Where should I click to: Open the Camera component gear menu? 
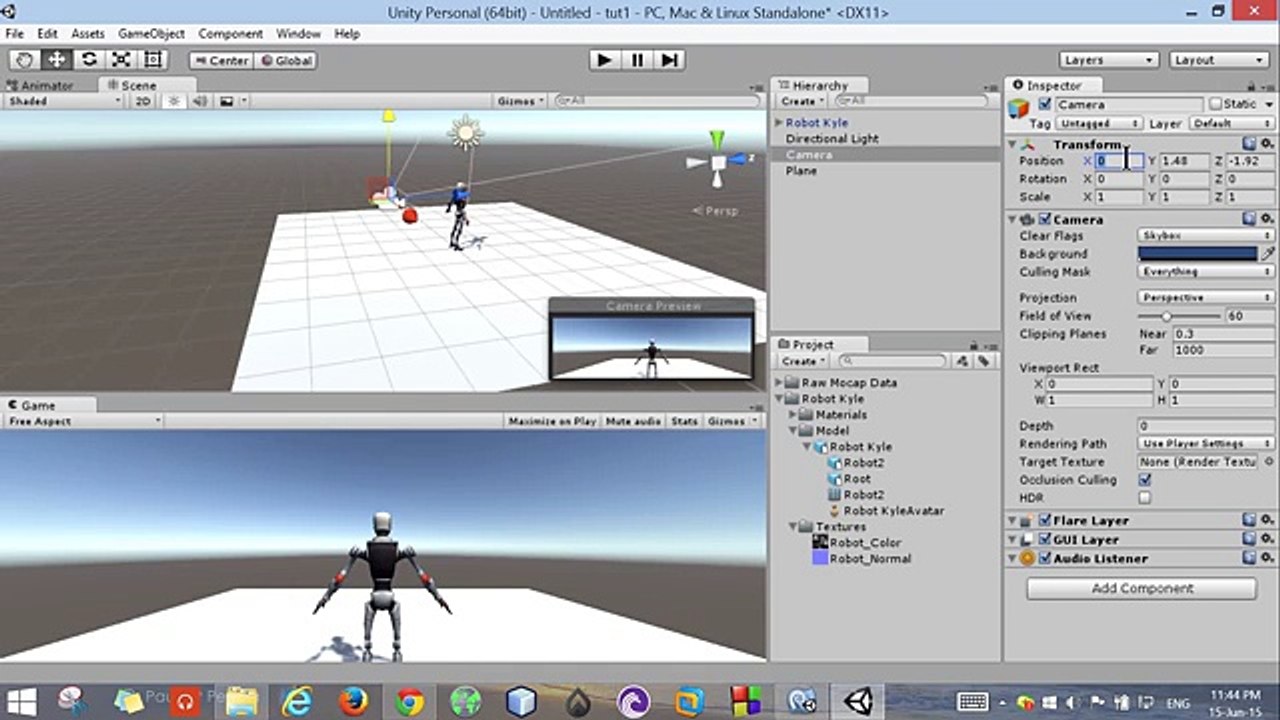click(x=1267, y=219)
